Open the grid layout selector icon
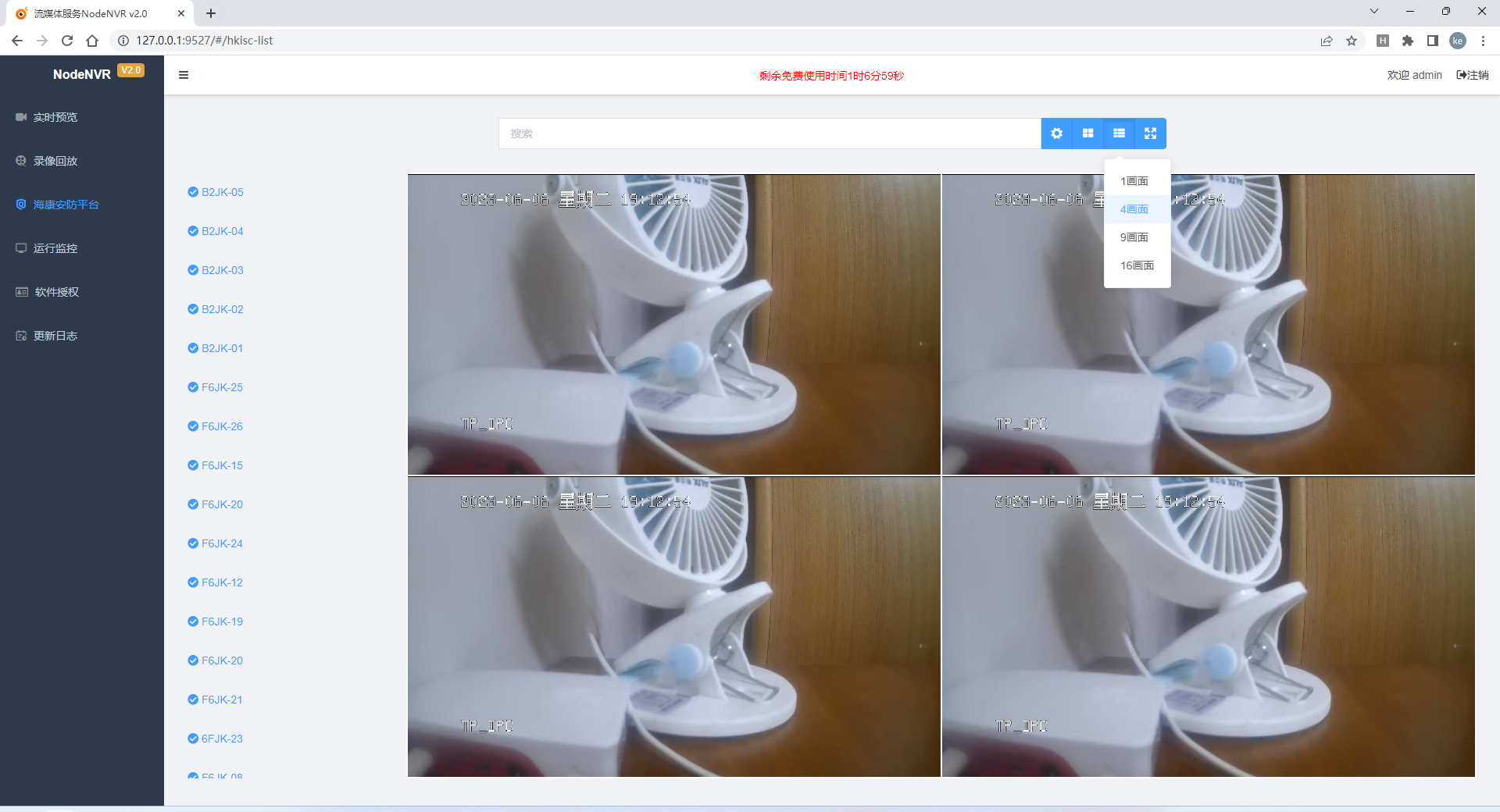The image size is (1500, 812). pyautogui.click(x=1087, y=134)
